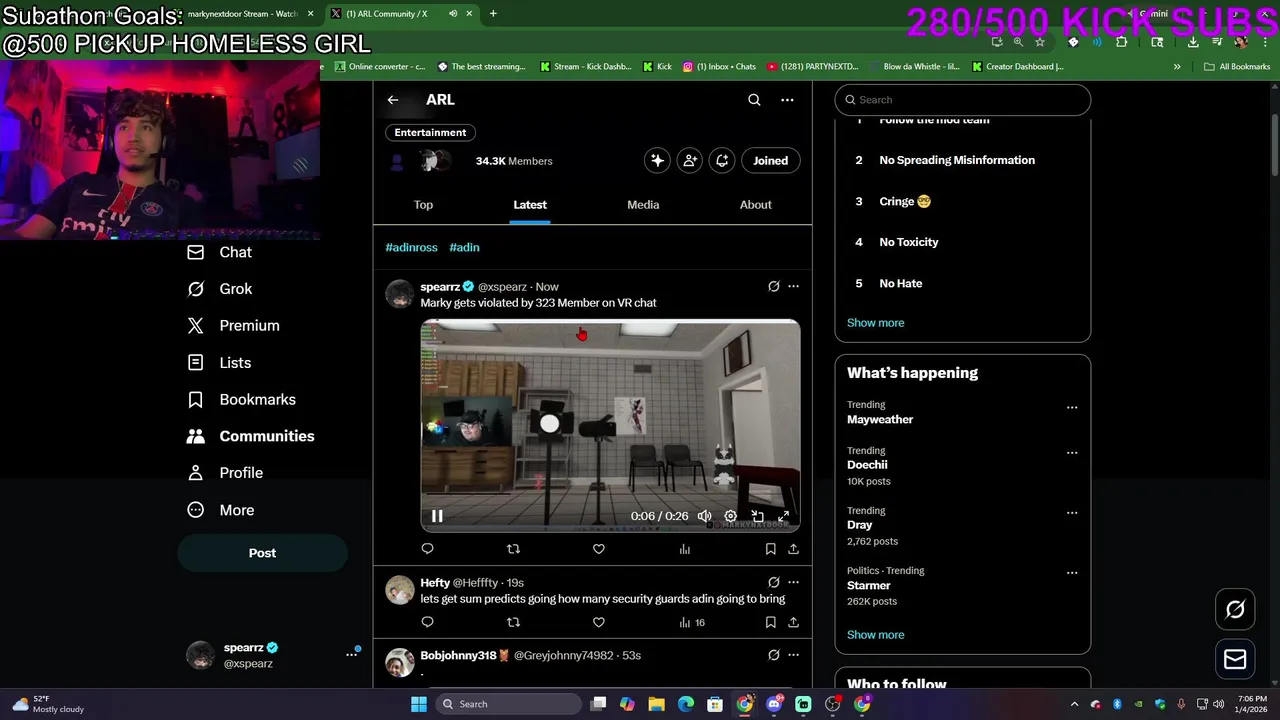The image size is (1280, 720).
Task: Bookmark Hefty's predictions post
Action: (770, 622)
